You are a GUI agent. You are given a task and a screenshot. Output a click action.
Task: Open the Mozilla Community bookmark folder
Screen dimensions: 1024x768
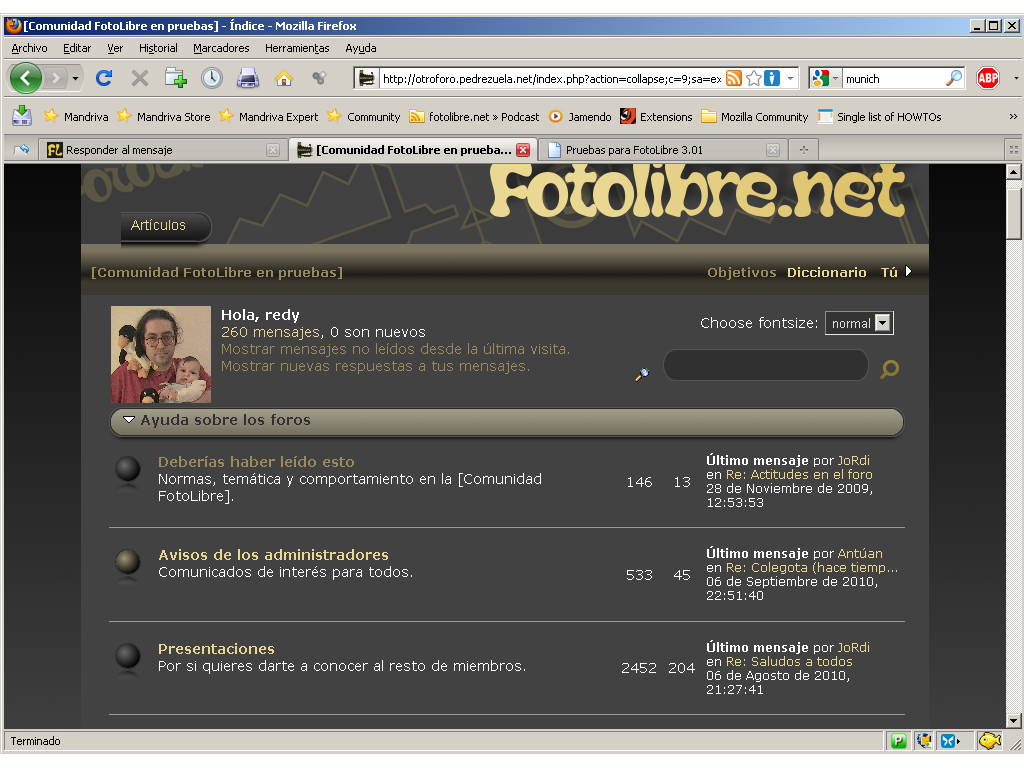coord(754,116)
